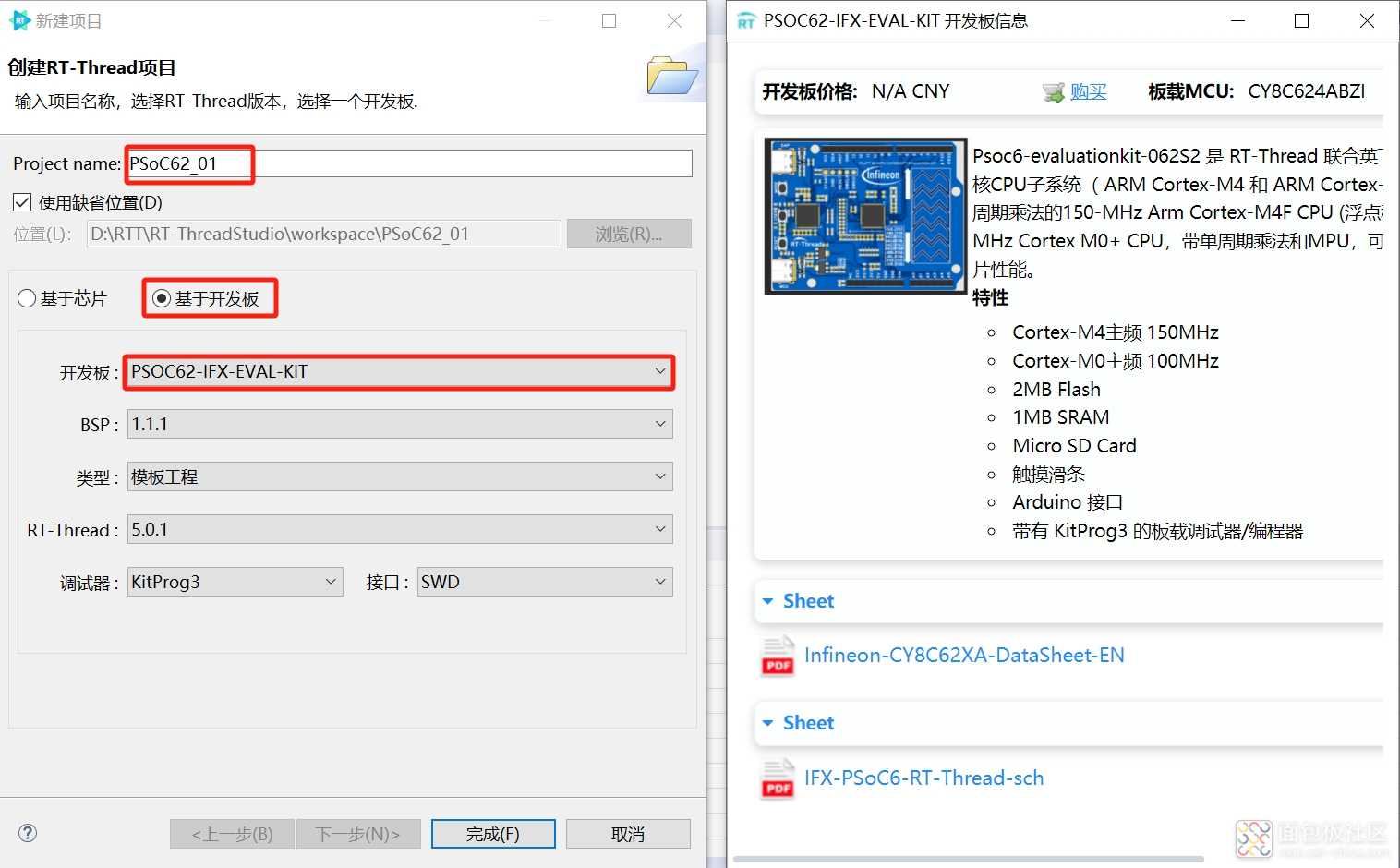Select the 基于芯片 radio button
This screenshot has height=868, width=1400.
point(27,298)
